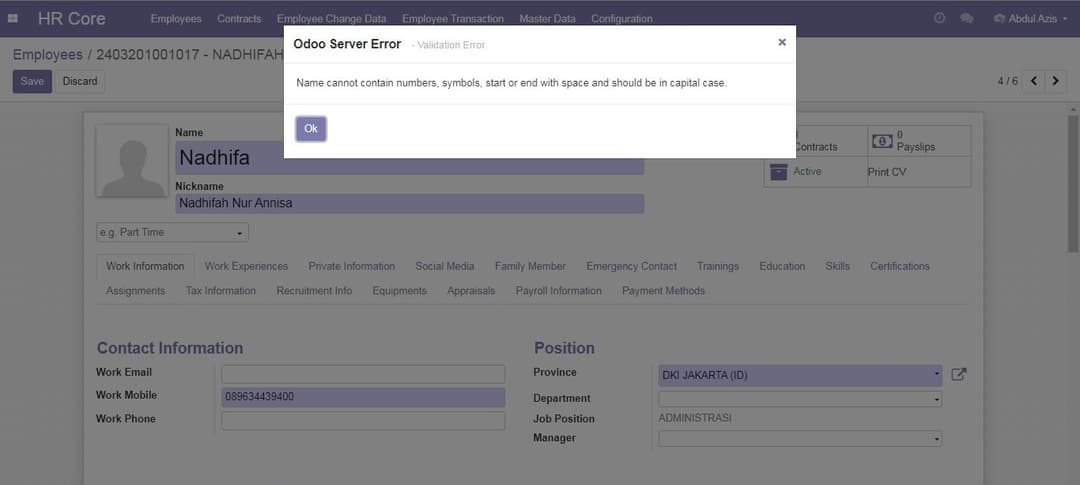Switch to Appraisals tab
The height and width of the screenshot is (485, 1080).
pyautogui.click(x=471, y=291)
